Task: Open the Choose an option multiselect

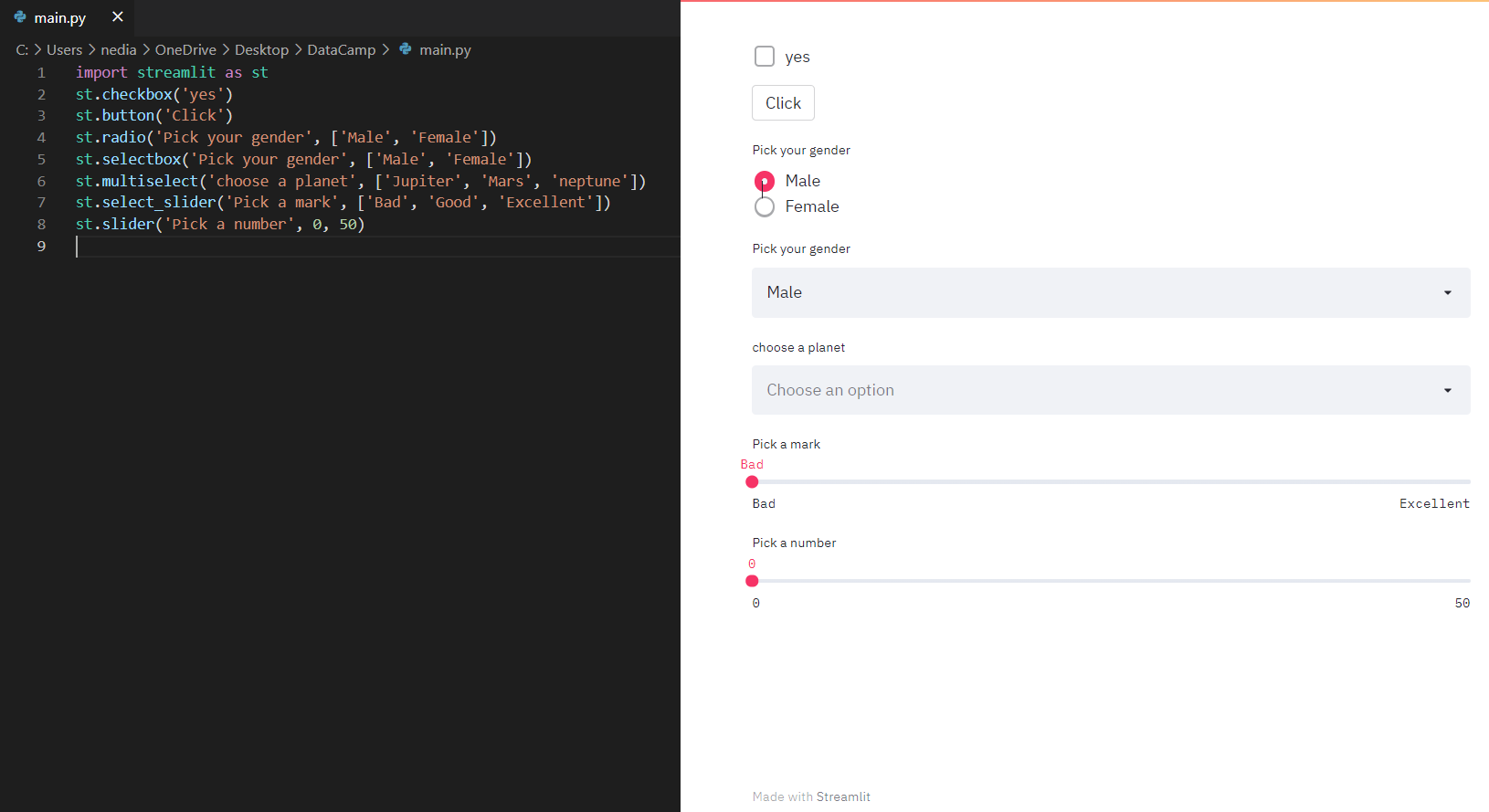Action: click(1111, 390)
